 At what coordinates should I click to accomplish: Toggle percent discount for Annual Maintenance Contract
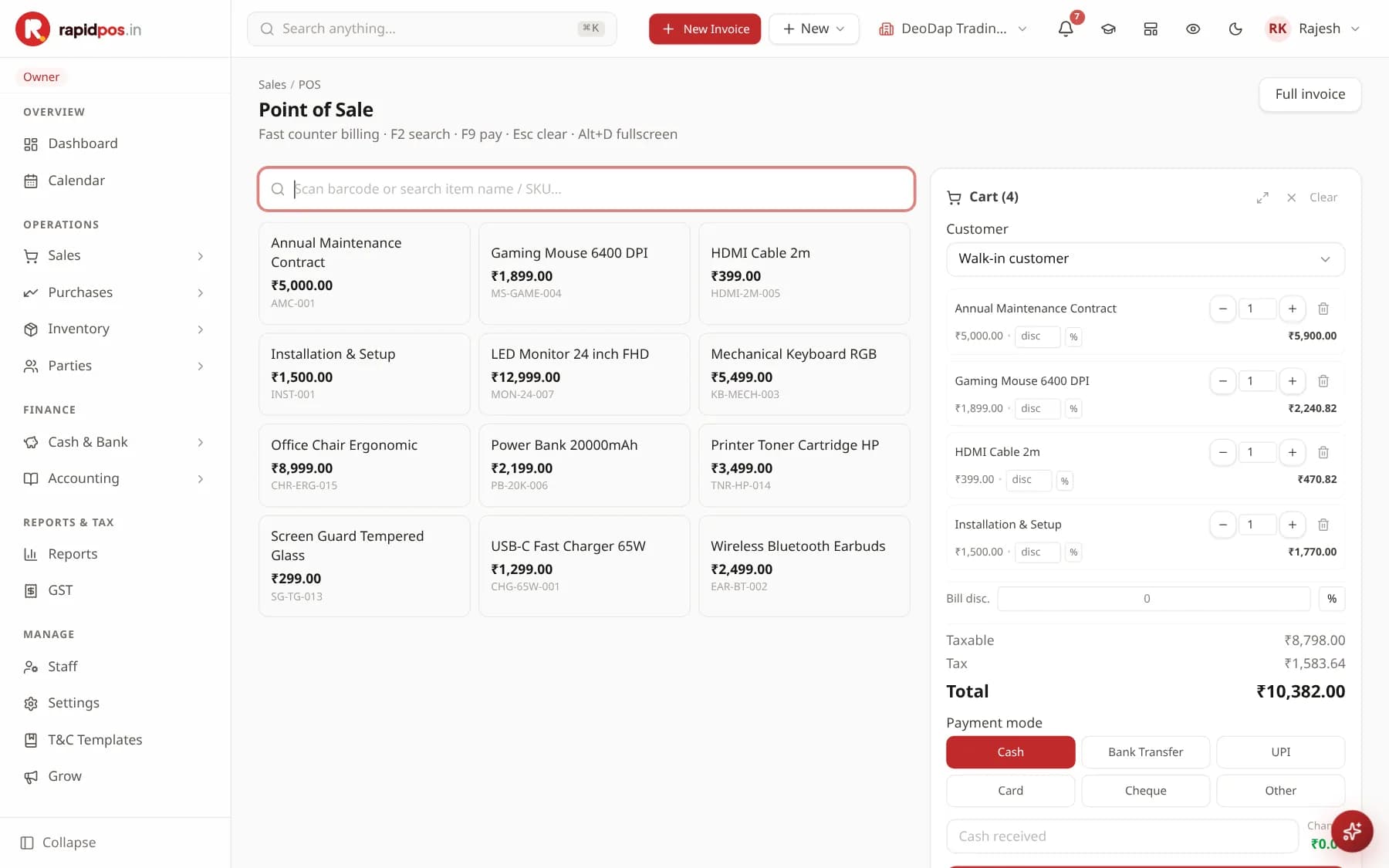coord(1073,336)
